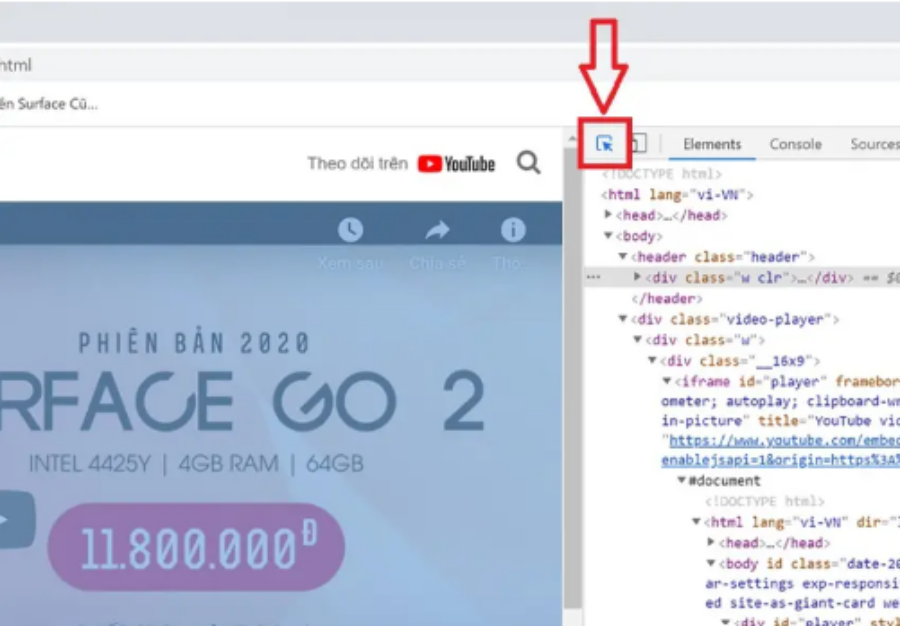Expand the head element node
Screen dimensions: 900x626
(x=608, y=215)
